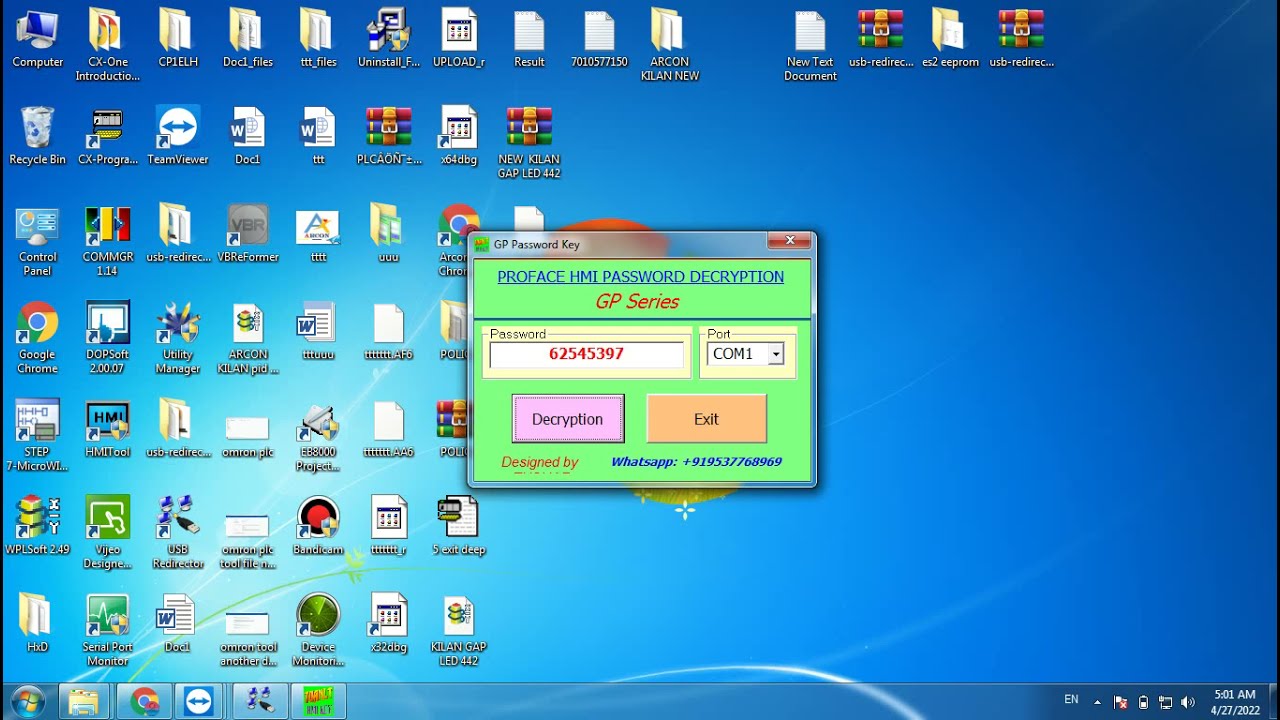Open Chrome from the taskbar
This screenshot has height=720, width=1280.
[x=144, y=701]
